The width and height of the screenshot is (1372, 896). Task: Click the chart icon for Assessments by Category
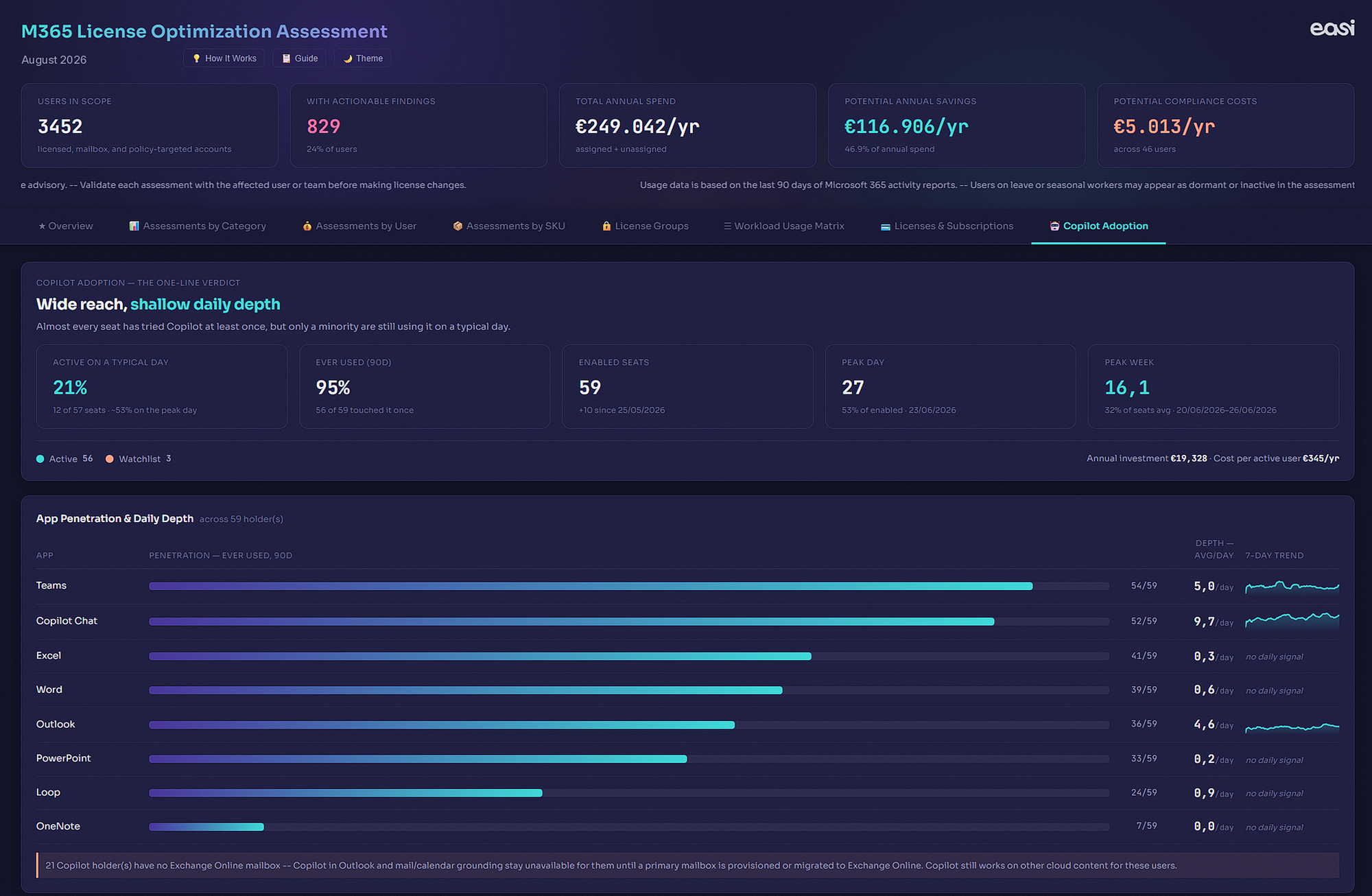(x=134, y=226)
